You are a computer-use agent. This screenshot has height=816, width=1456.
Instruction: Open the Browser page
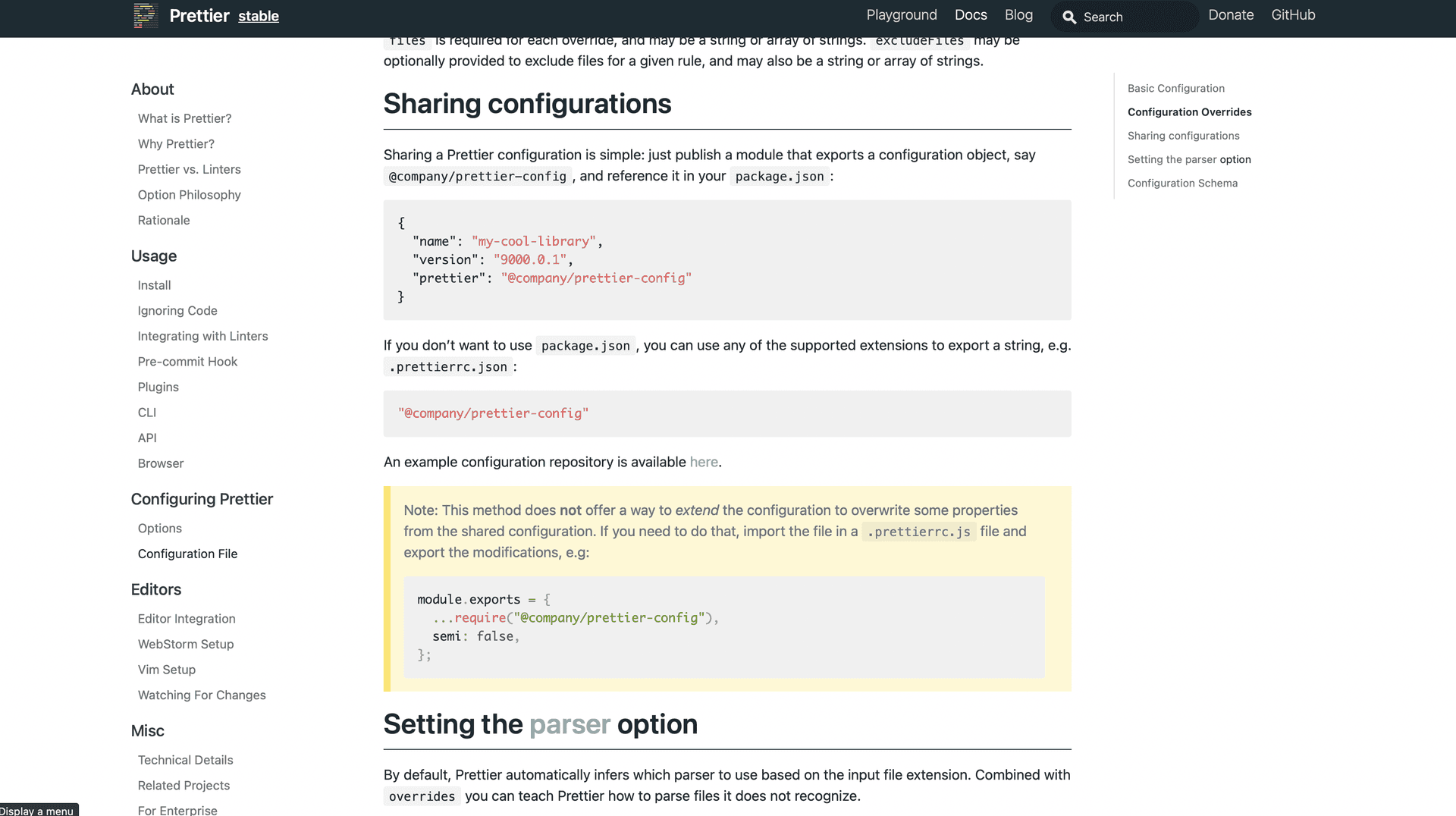pyautogui.click(x=160, y=463)
